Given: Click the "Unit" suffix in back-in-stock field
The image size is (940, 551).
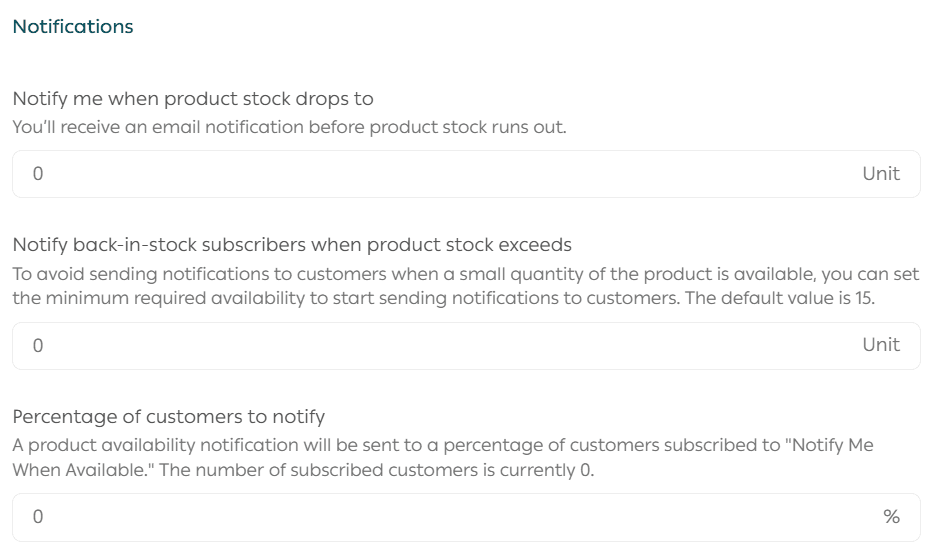Looking at the screenshot, I should pyautogui.click(x=881, y=345).
